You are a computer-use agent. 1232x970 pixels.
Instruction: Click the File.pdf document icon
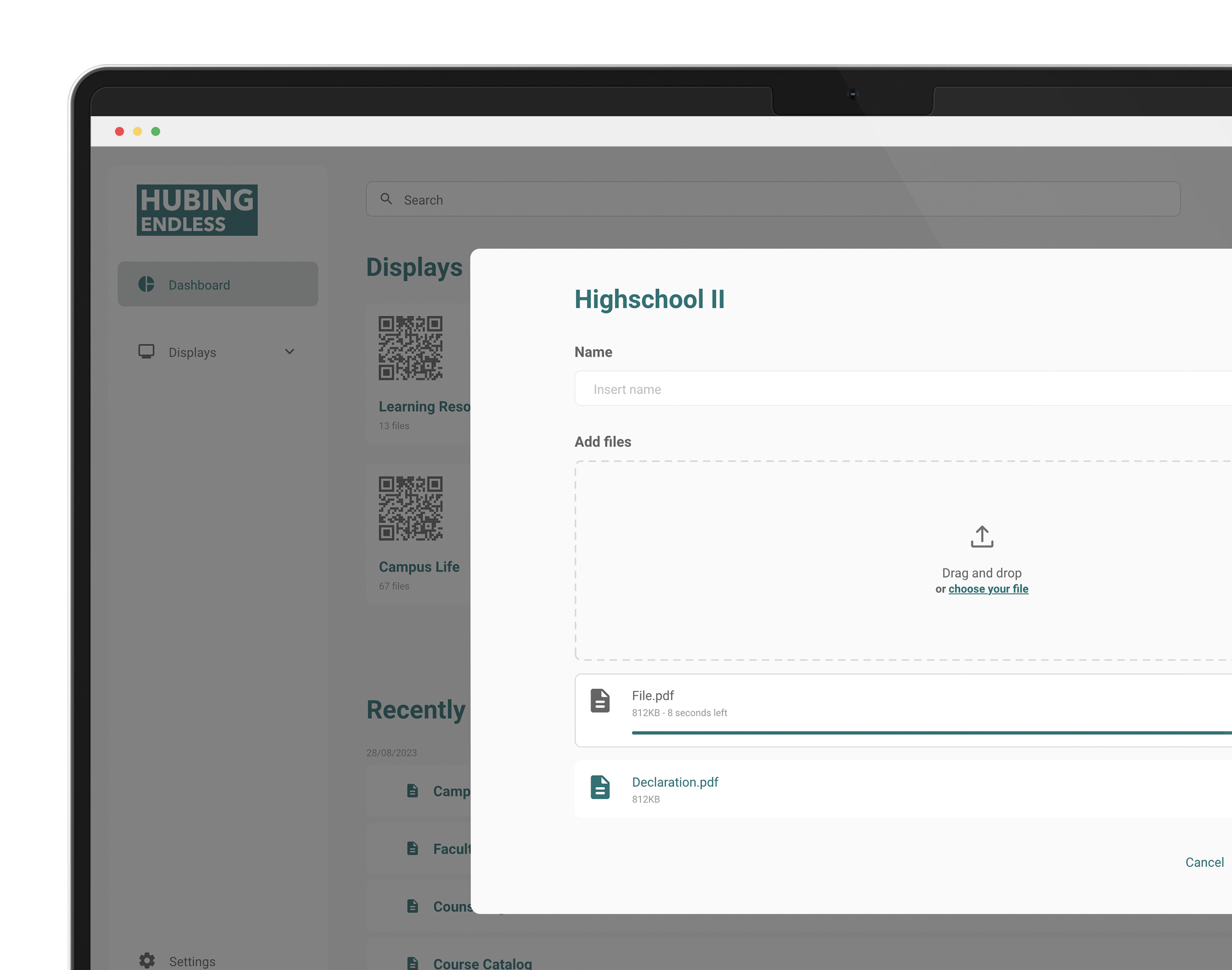click(x=600, y=700)
